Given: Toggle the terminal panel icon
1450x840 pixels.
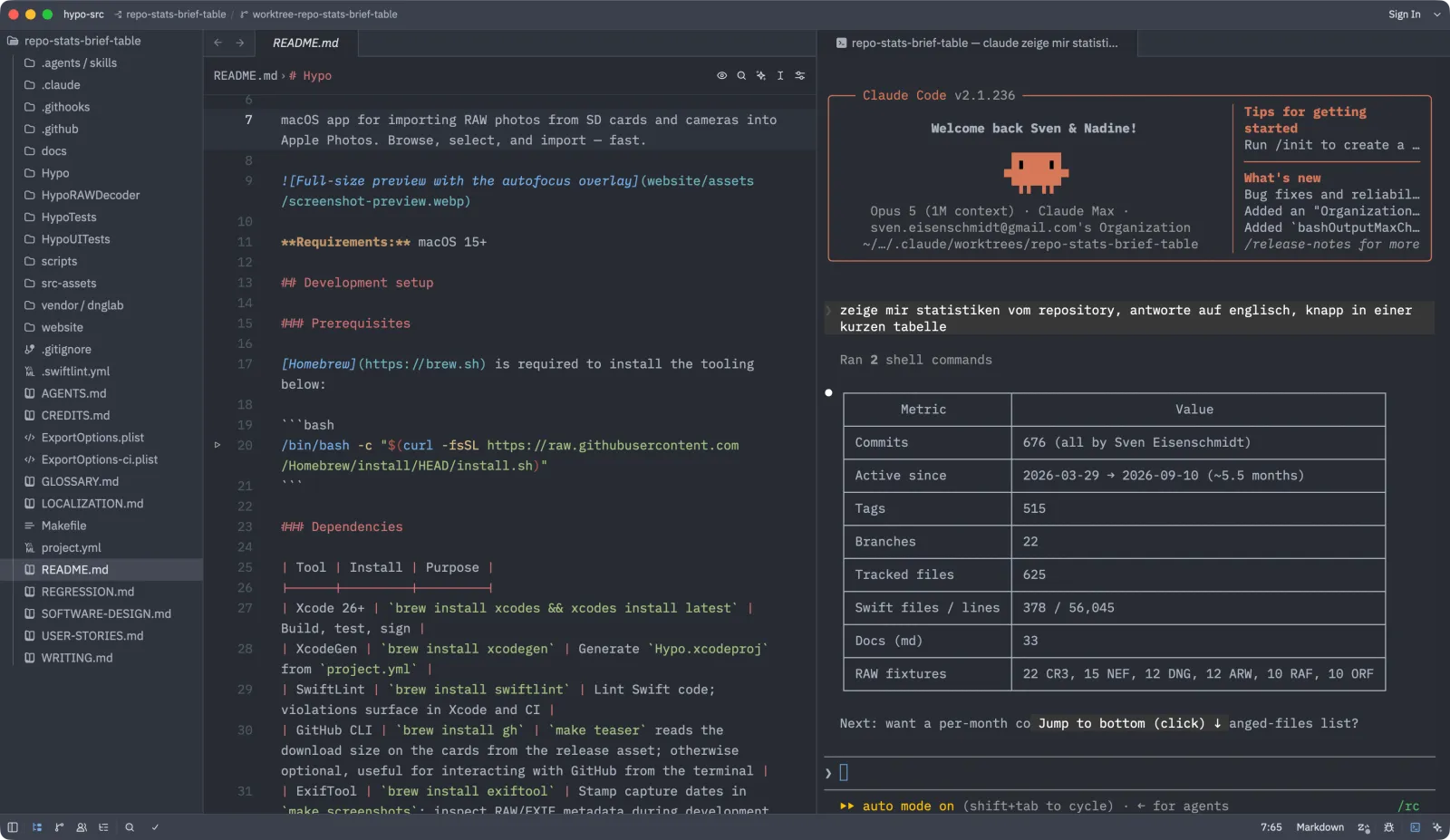Looking at the screenshot, I should (1415, 827).
